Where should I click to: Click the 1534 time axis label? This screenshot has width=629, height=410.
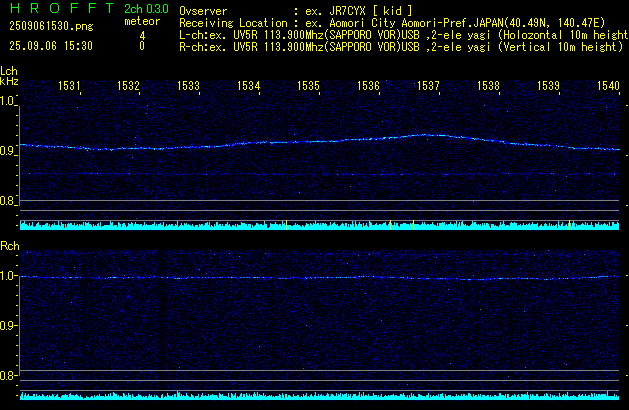point(248,86)
